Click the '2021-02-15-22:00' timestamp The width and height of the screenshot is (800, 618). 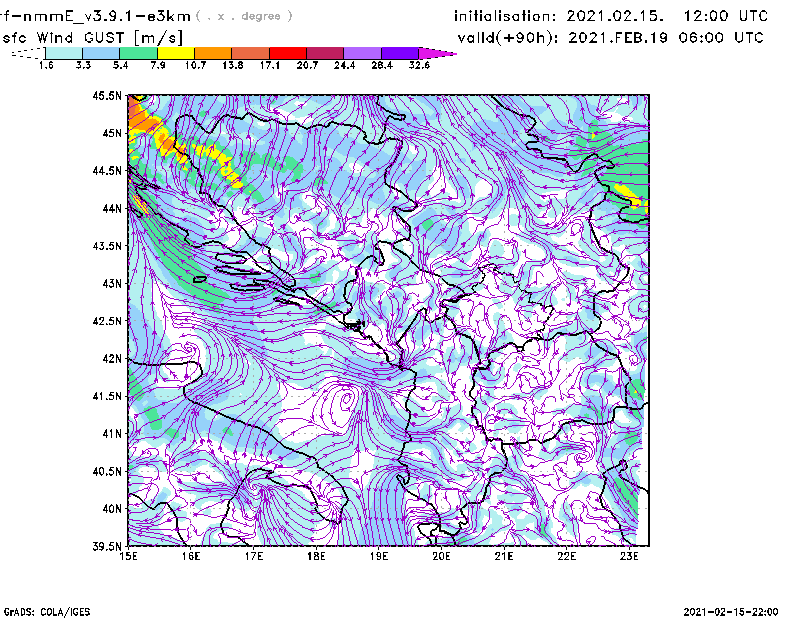pyautogui.click(x=731, y=612)
